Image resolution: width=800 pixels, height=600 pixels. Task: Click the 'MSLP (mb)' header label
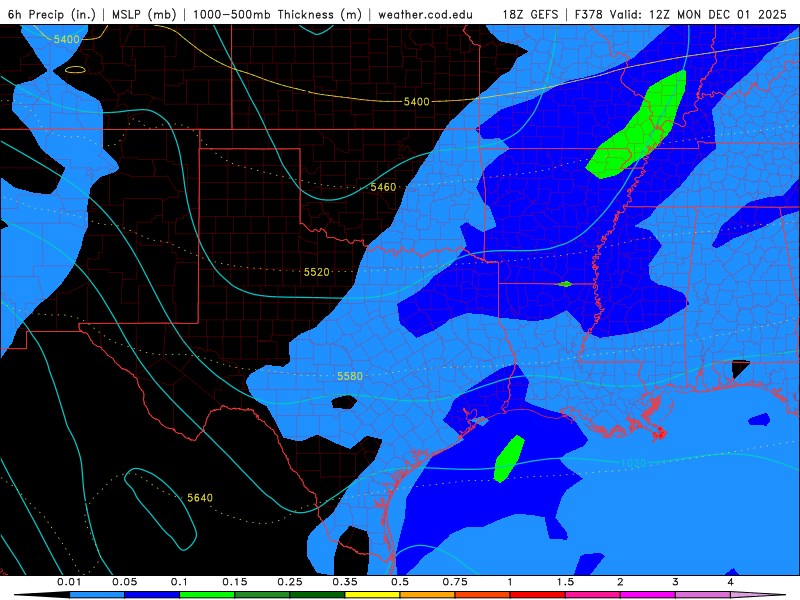[144, 14]
